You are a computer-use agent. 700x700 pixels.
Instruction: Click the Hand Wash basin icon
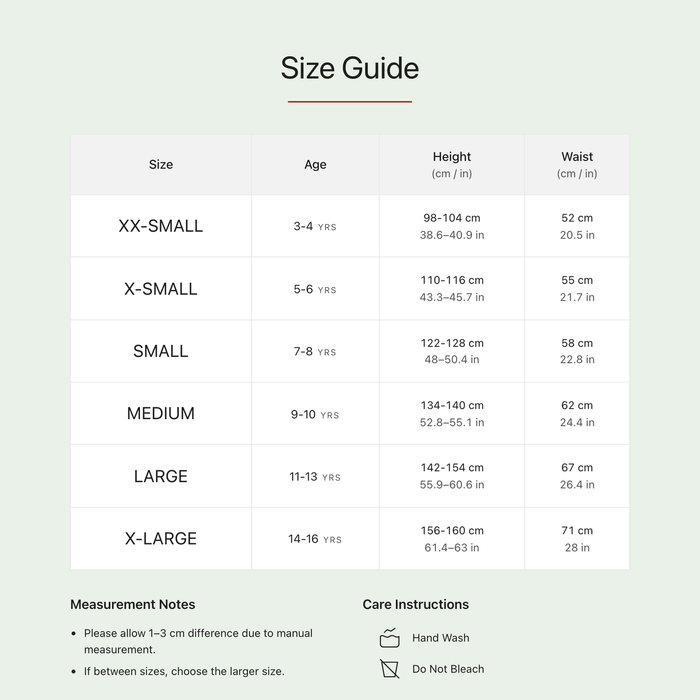[x=389, y=638]
